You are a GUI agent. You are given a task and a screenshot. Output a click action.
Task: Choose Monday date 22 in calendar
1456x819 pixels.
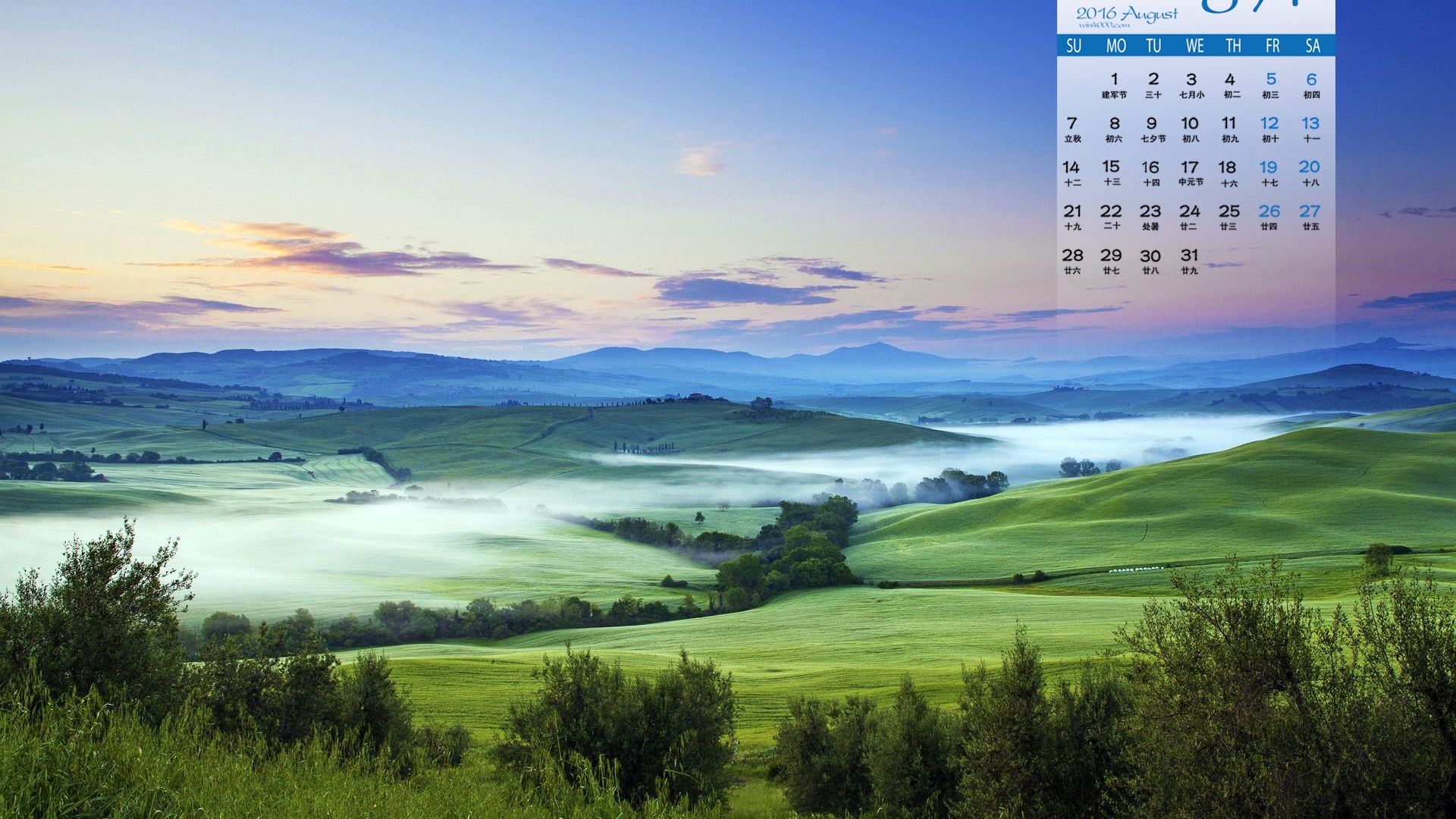point(1112,218)
